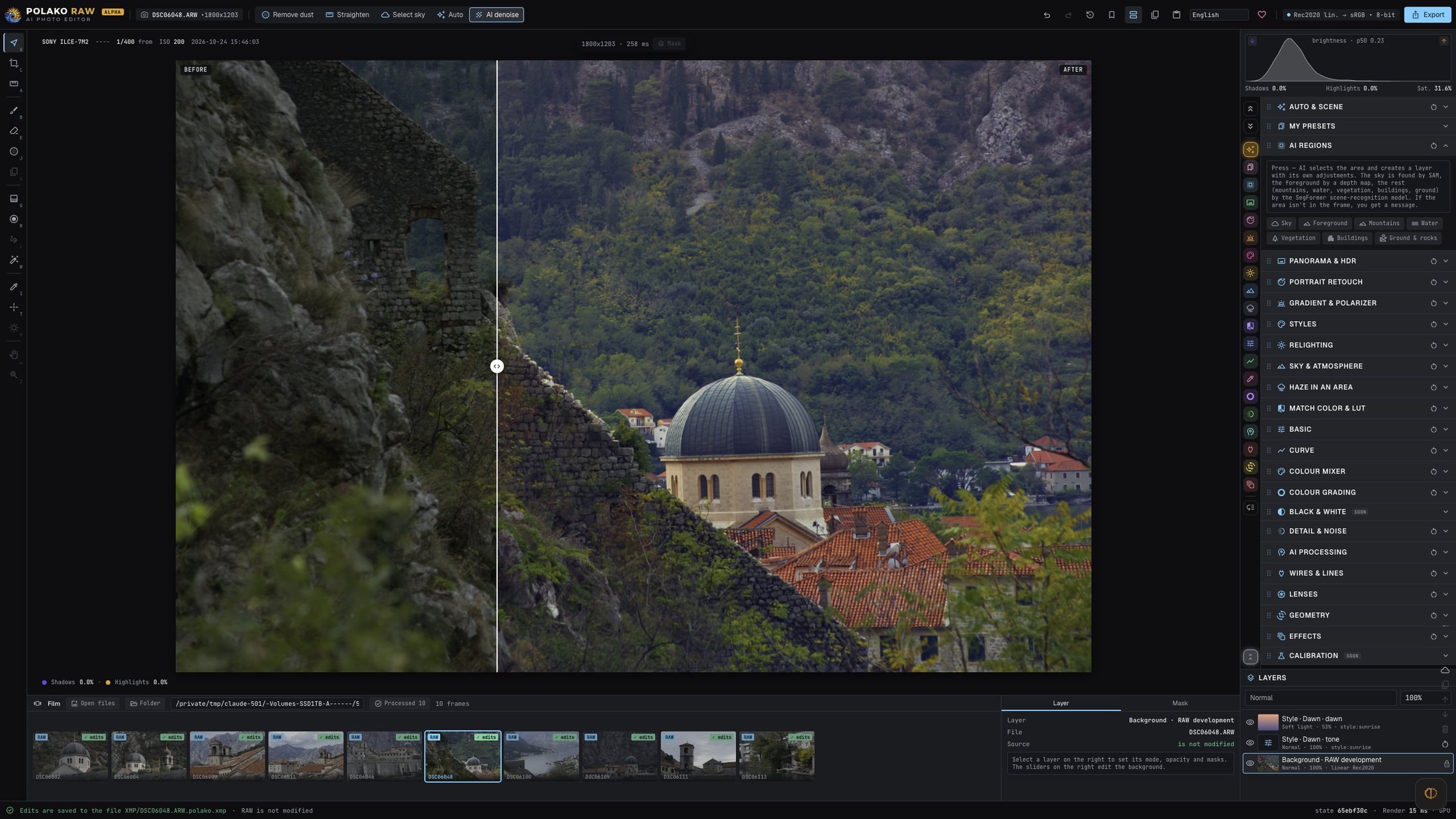Image resolution: width=1456 pixels, height=819 pixels.
Task: Click the Export button
Action: point(1428,15)
